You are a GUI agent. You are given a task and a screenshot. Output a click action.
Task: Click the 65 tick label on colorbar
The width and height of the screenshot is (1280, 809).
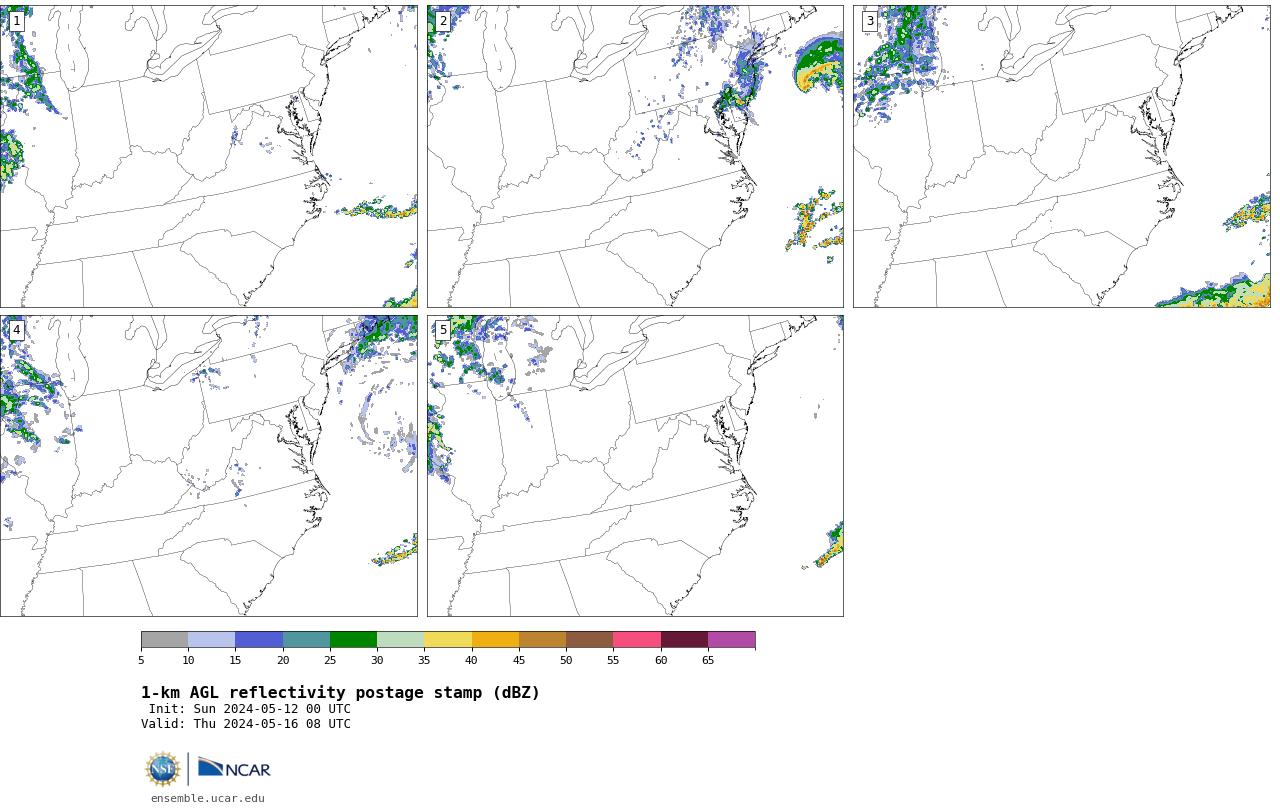(708, 660)
